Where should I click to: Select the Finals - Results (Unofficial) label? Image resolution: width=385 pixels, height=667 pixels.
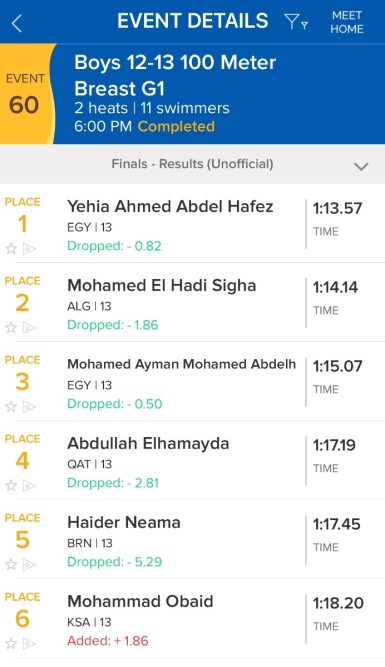point(192,164)
